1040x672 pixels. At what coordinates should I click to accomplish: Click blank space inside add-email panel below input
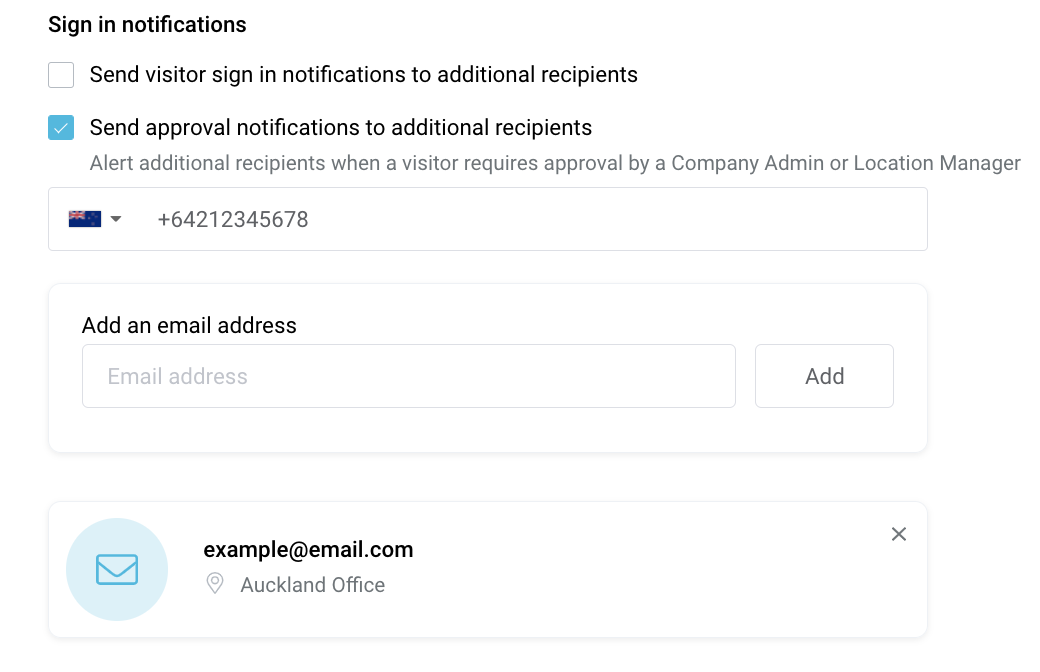pos(488,430)
